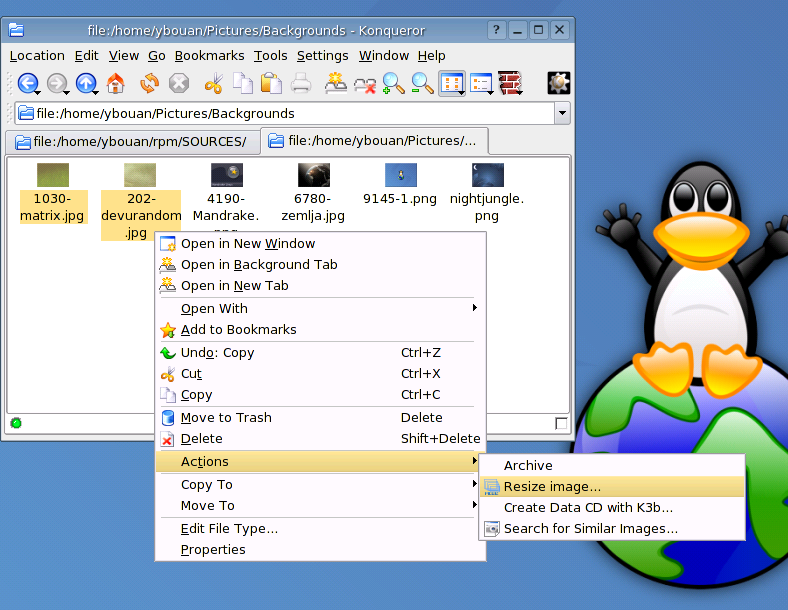Screen dimensions: 788x610
Task: Open the Location menu
Action: (x=37, y=56)
